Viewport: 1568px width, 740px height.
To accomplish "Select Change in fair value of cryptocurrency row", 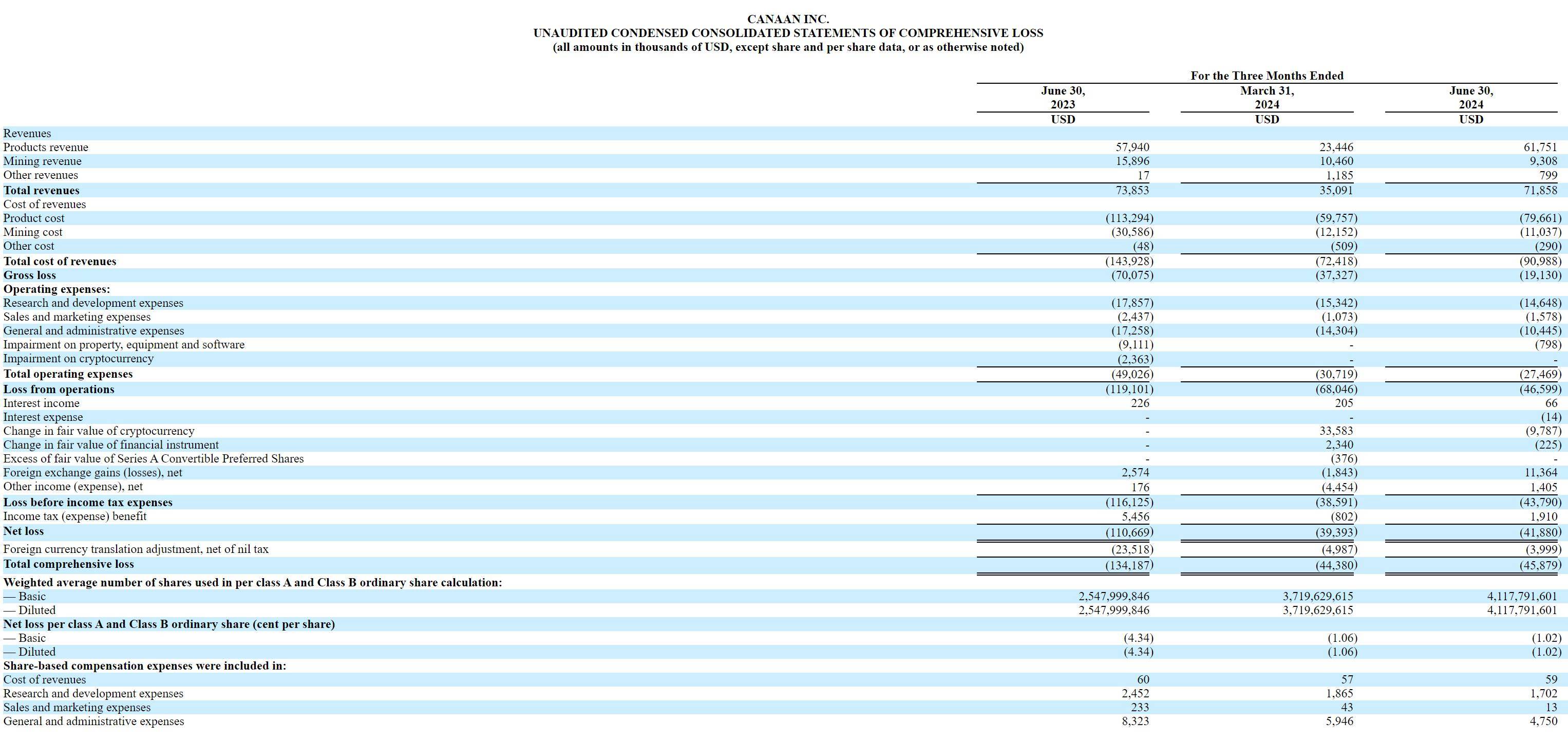I will [99, 431].
